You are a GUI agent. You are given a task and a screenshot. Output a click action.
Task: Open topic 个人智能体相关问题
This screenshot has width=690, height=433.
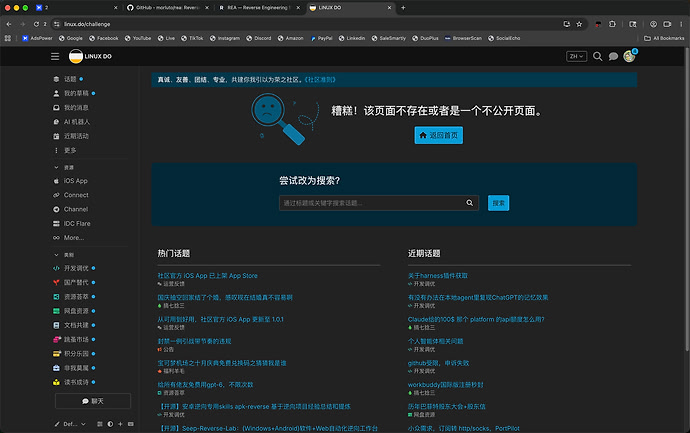point(435,341)
